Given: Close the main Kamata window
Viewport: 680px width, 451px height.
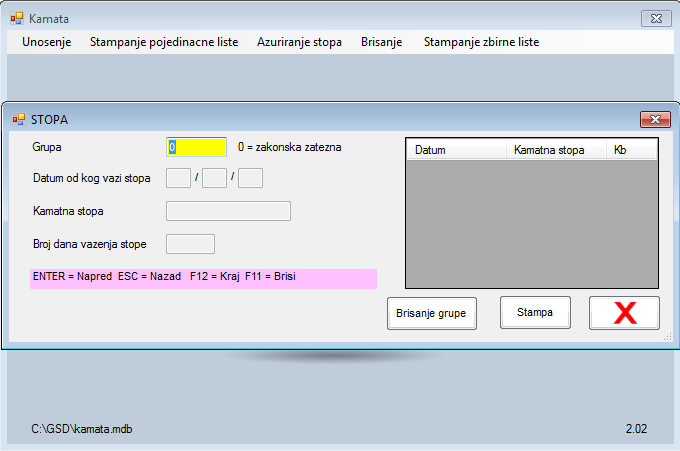Looking at the screenshot, I should 655,18.
